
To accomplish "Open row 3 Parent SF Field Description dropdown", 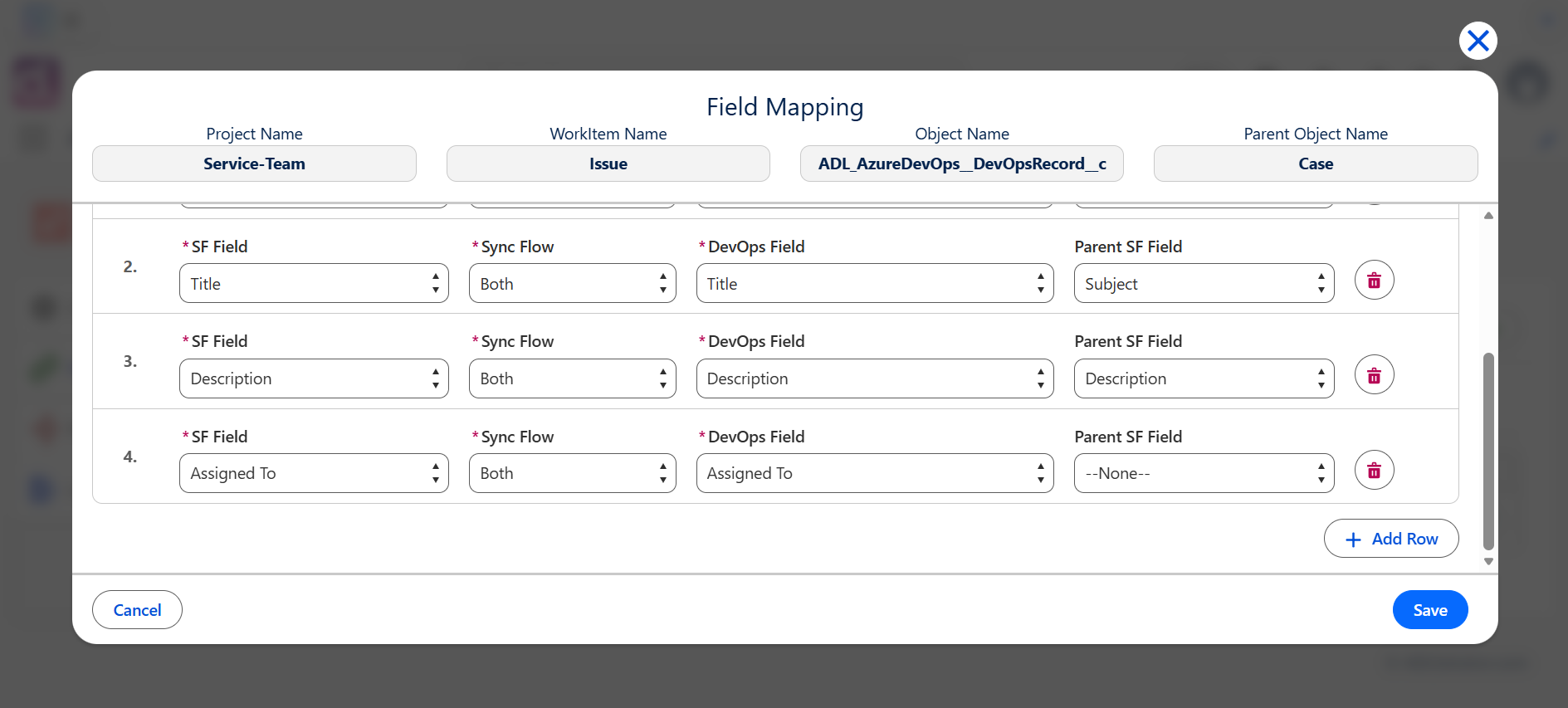I will click(x=1204, y=378).
